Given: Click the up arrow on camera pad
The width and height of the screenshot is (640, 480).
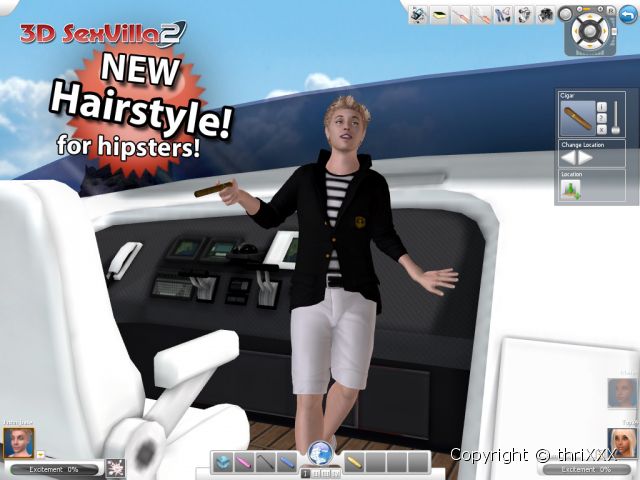Looking at the screenshot, I should click(590, 18).
